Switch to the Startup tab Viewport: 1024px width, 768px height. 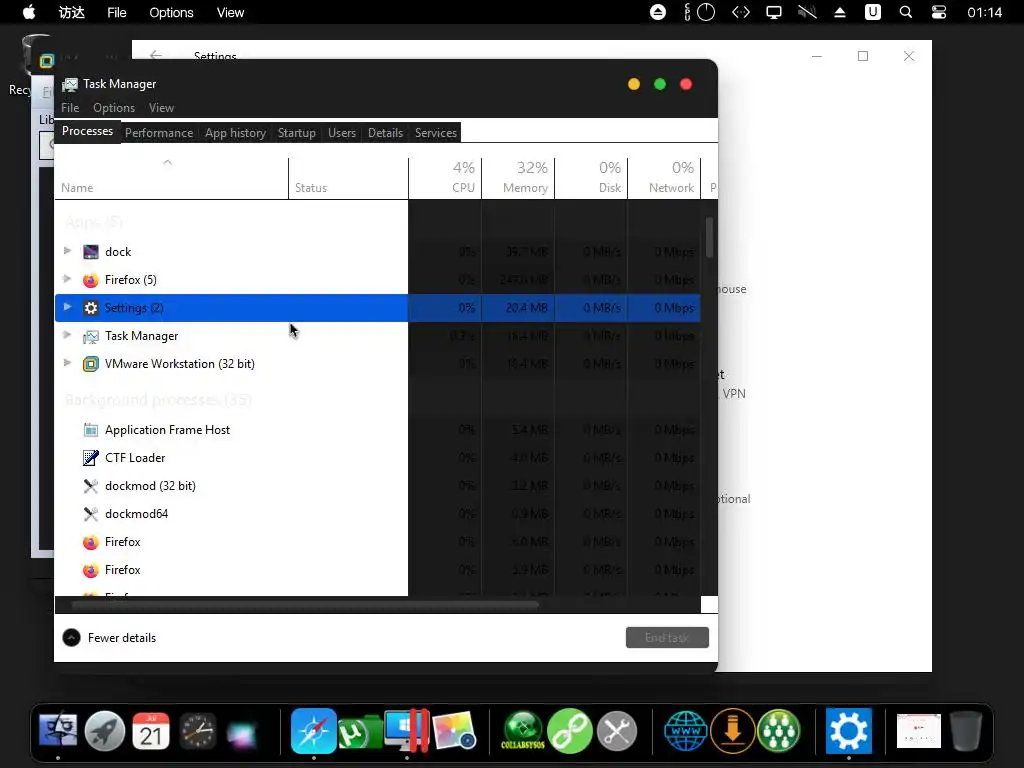pyautogui.click(x=296, y=133)
